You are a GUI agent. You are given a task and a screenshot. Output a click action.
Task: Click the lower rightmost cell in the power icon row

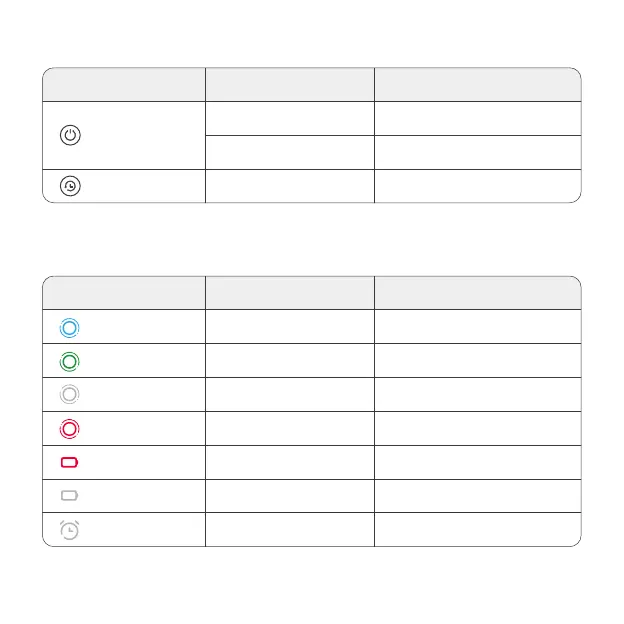tap(478, 152)
